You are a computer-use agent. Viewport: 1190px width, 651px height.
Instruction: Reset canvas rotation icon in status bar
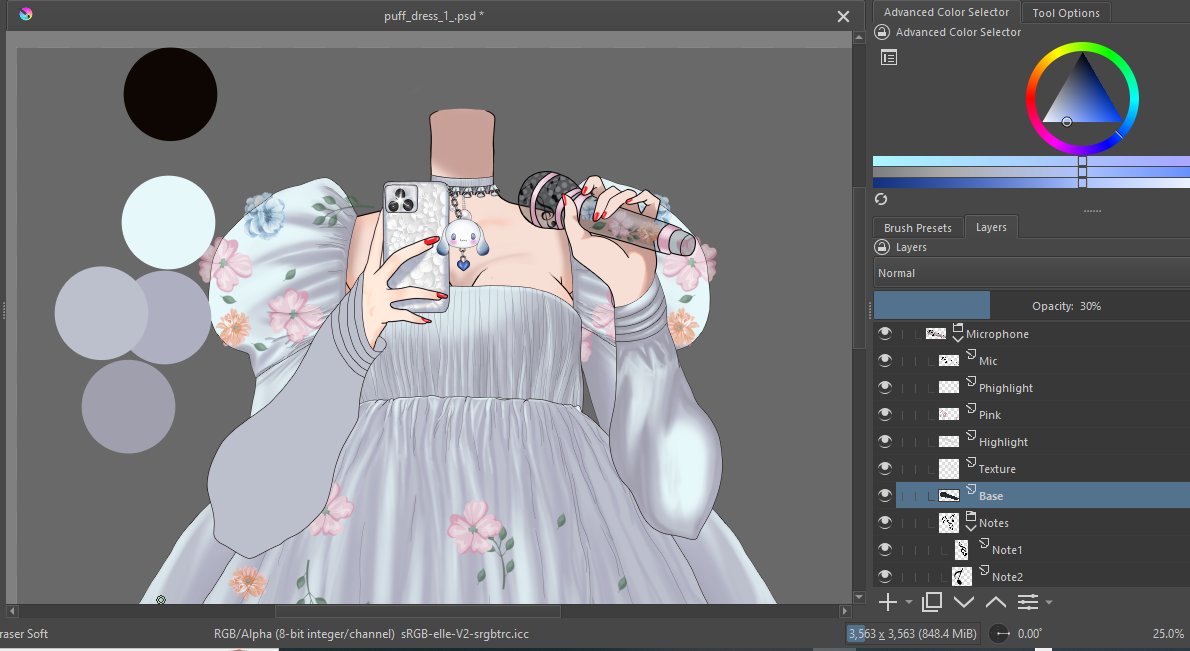(x=1000, y=634)
